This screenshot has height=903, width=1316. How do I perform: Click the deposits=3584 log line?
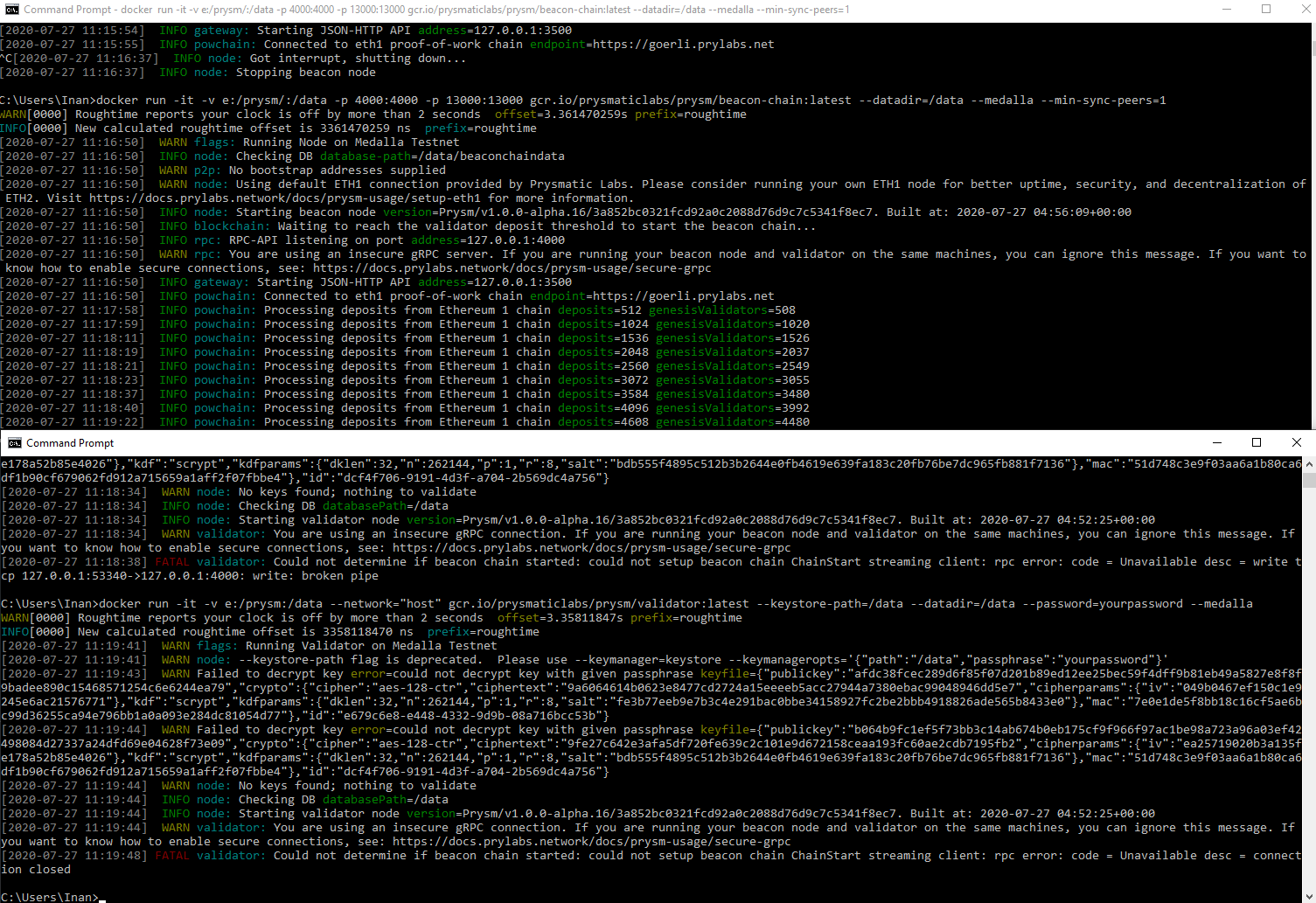[x=405, y=394]
